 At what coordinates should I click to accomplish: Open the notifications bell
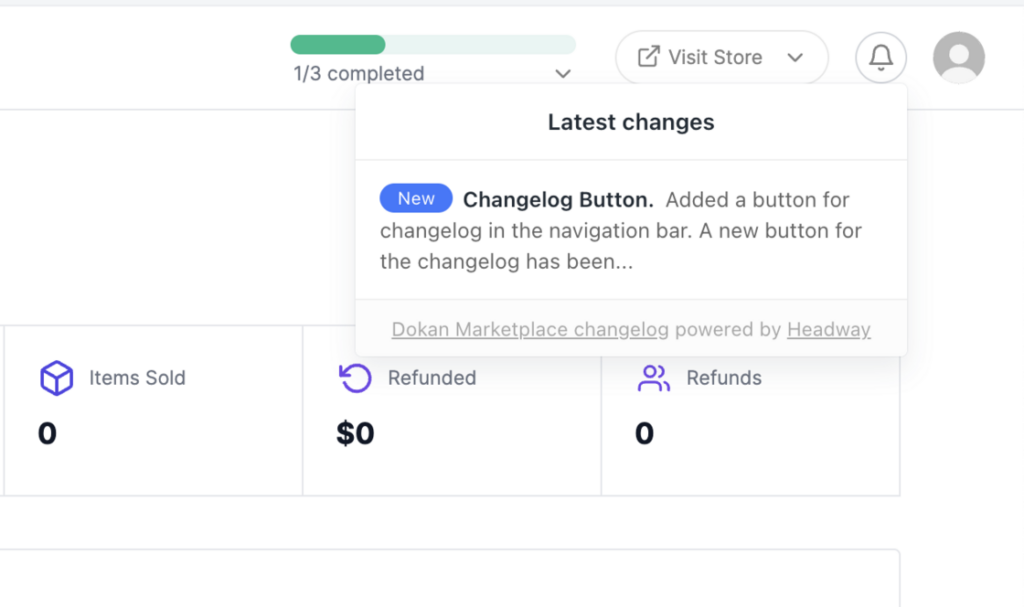click(880, 57)
